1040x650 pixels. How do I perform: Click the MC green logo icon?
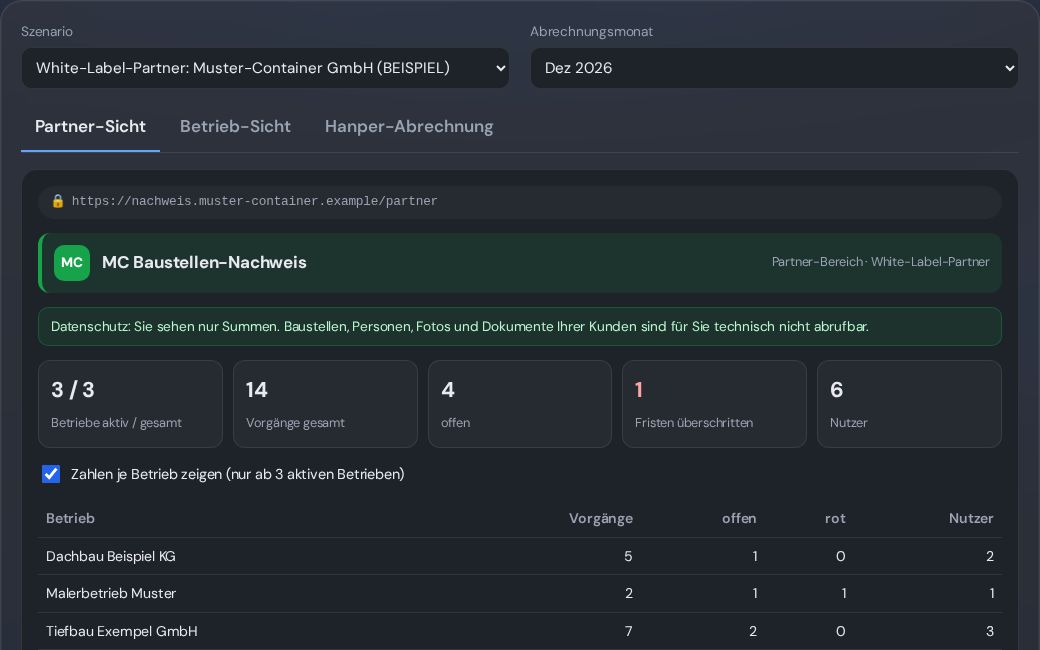[x=72, y=263]
